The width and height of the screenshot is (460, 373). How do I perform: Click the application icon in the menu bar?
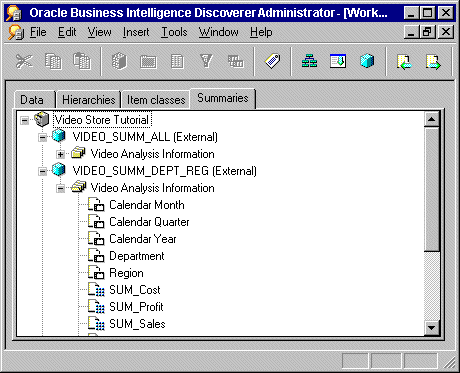pos(16,32)
